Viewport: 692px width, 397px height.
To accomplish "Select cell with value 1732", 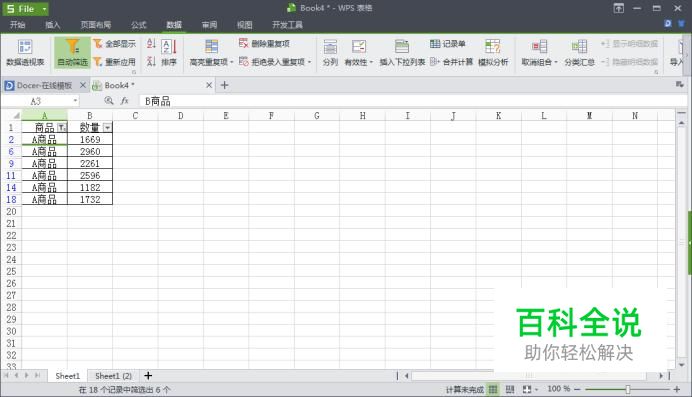I will (x=90, y=199).
